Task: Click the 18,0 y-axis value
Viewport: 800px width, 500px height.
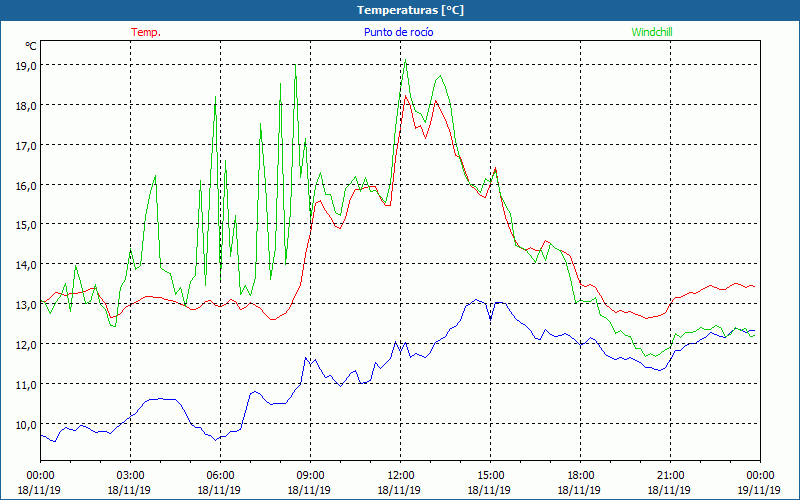Action: [26, 106]
